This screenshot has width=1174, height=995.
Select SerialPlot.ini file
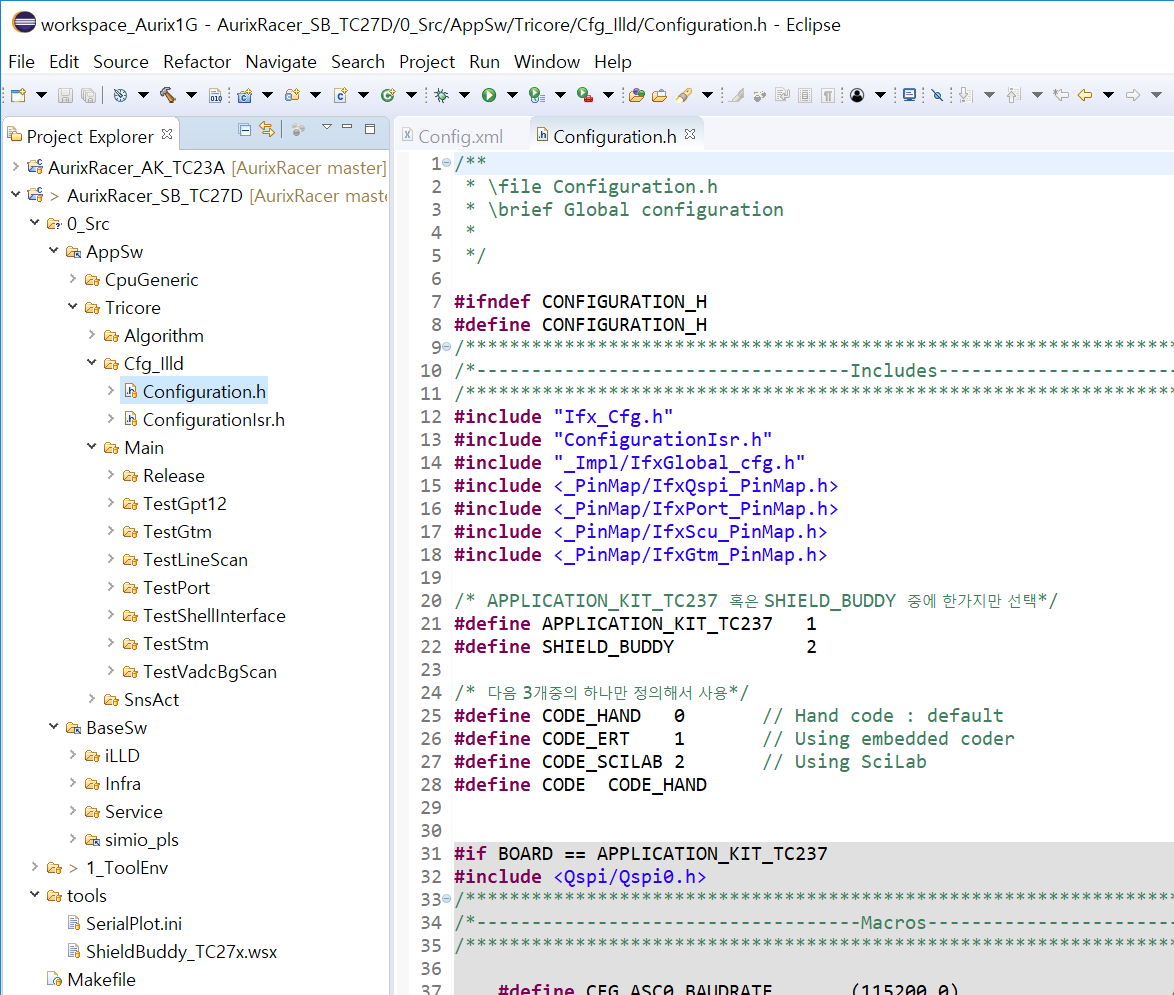(x=133, y=923)
